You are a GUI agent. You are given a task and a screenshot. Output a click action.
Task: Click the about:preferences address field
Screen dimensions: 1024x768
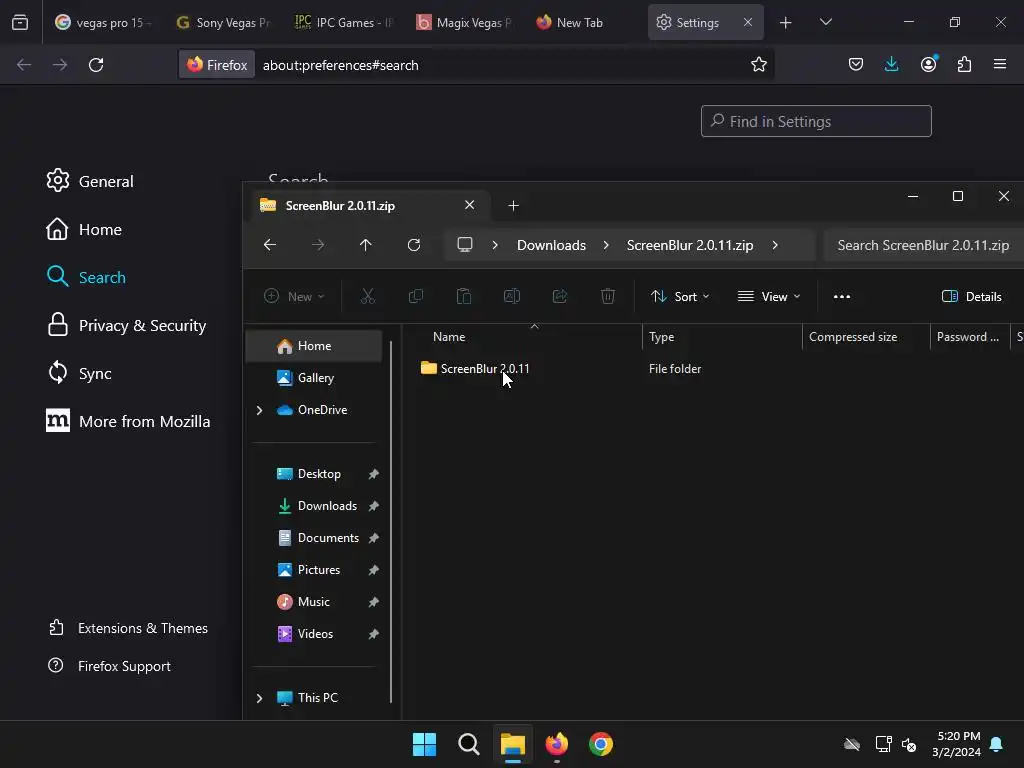pyautogui.click(x=341, y=65)
